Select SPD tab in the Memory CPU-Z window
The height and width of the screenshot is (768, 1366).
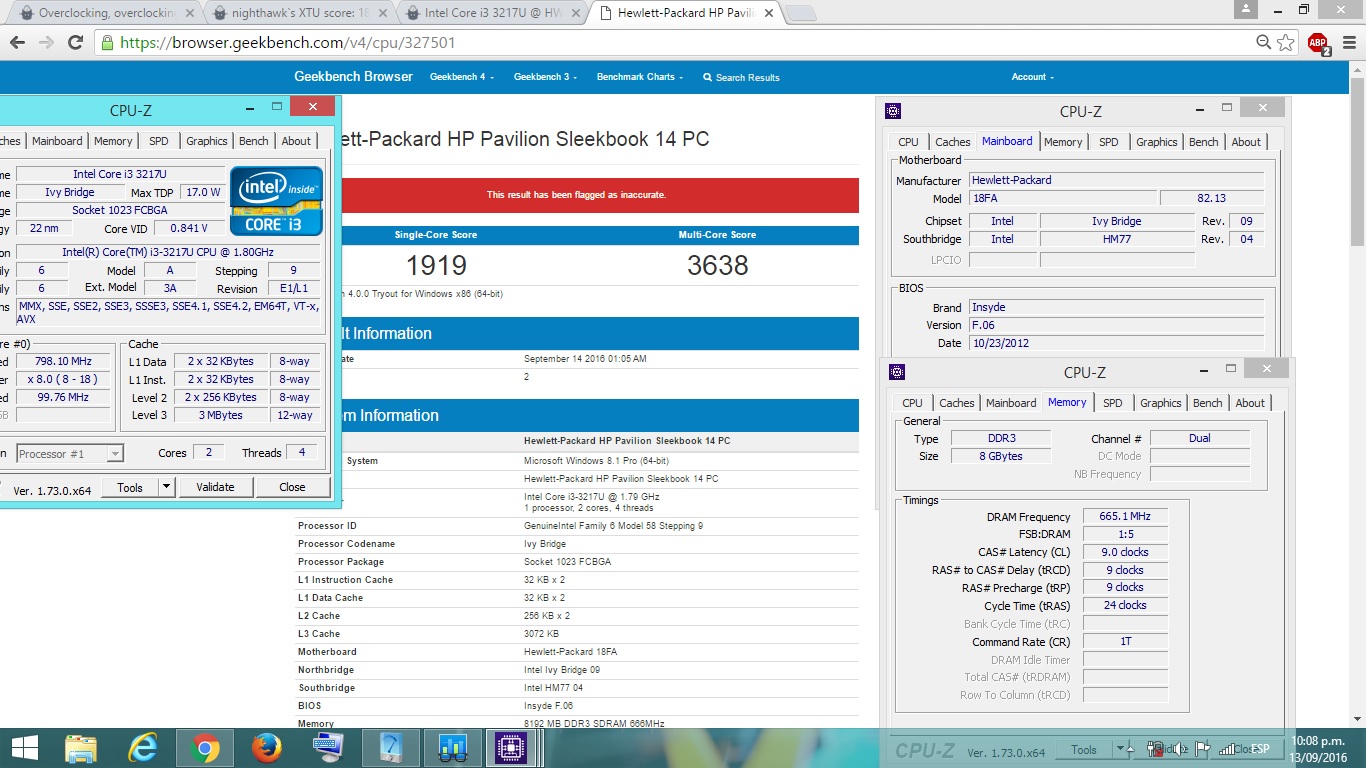click(x=1113, y=403)
